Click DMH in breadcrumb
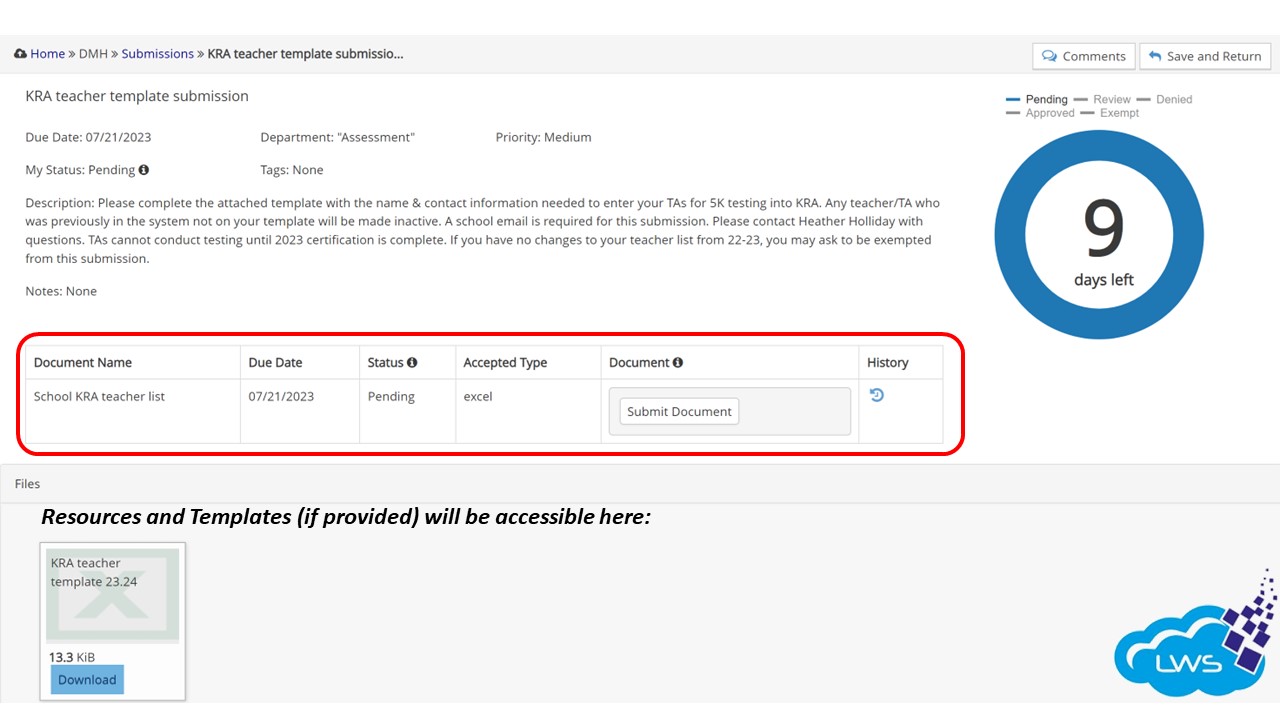This screenshot has width=1280, height=720. click(x=94, y=54)
